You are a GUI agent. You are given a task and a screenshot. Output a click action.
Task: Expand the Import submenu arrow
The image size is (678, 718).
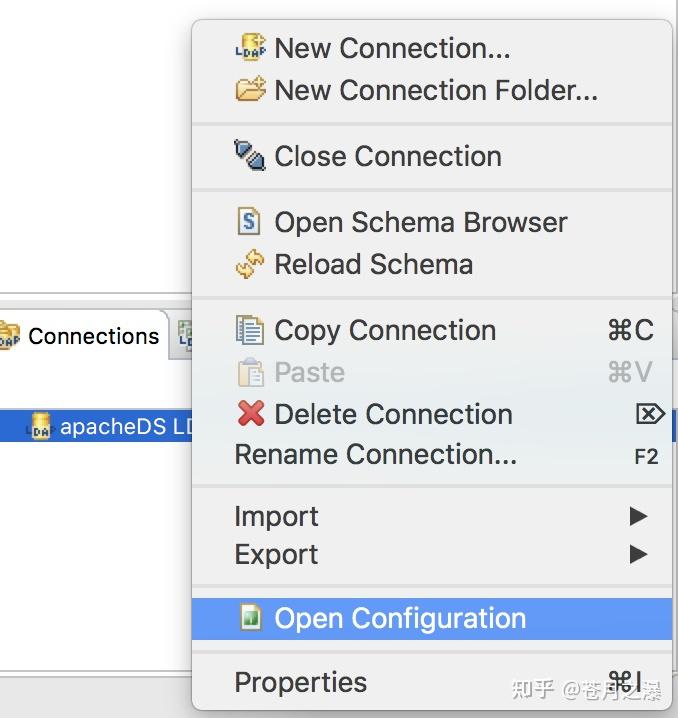638,516
